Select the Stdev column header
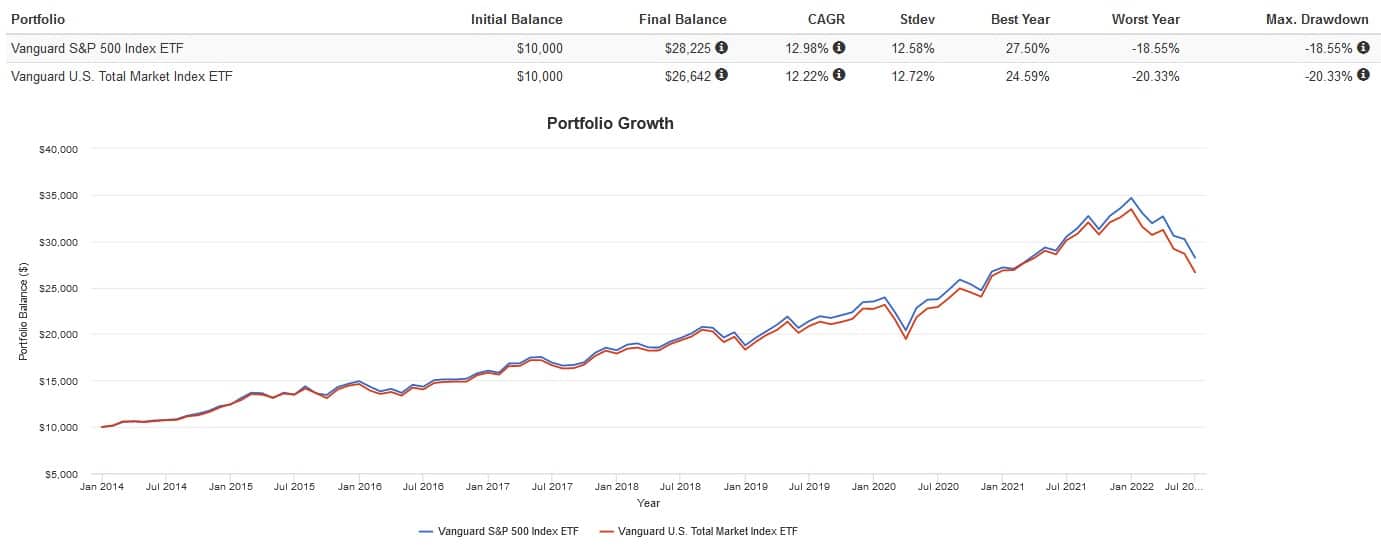The width and height of the screenshot is (1381, 545). point(917,19)
